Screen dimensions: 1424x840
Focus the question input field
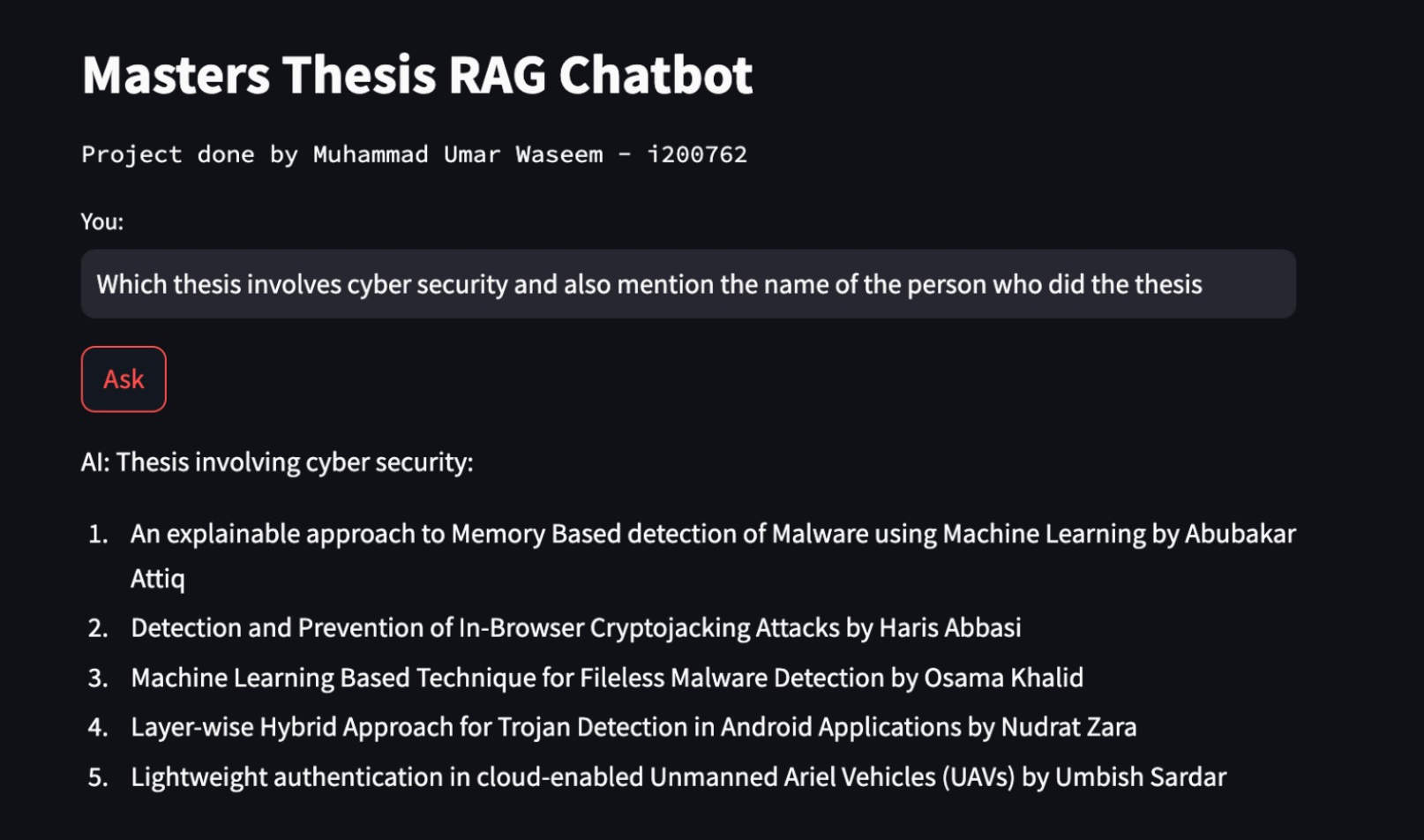pos(687,284)
